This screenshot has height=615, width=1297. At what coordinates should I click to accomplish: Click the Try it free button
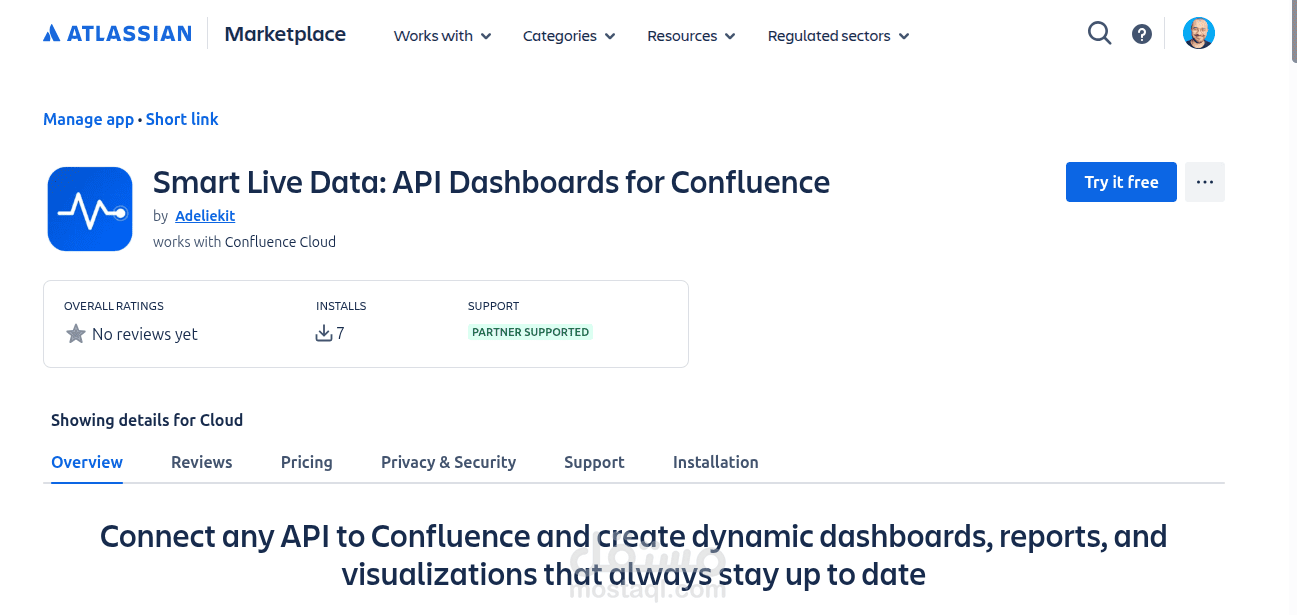tap(1121, 182)
